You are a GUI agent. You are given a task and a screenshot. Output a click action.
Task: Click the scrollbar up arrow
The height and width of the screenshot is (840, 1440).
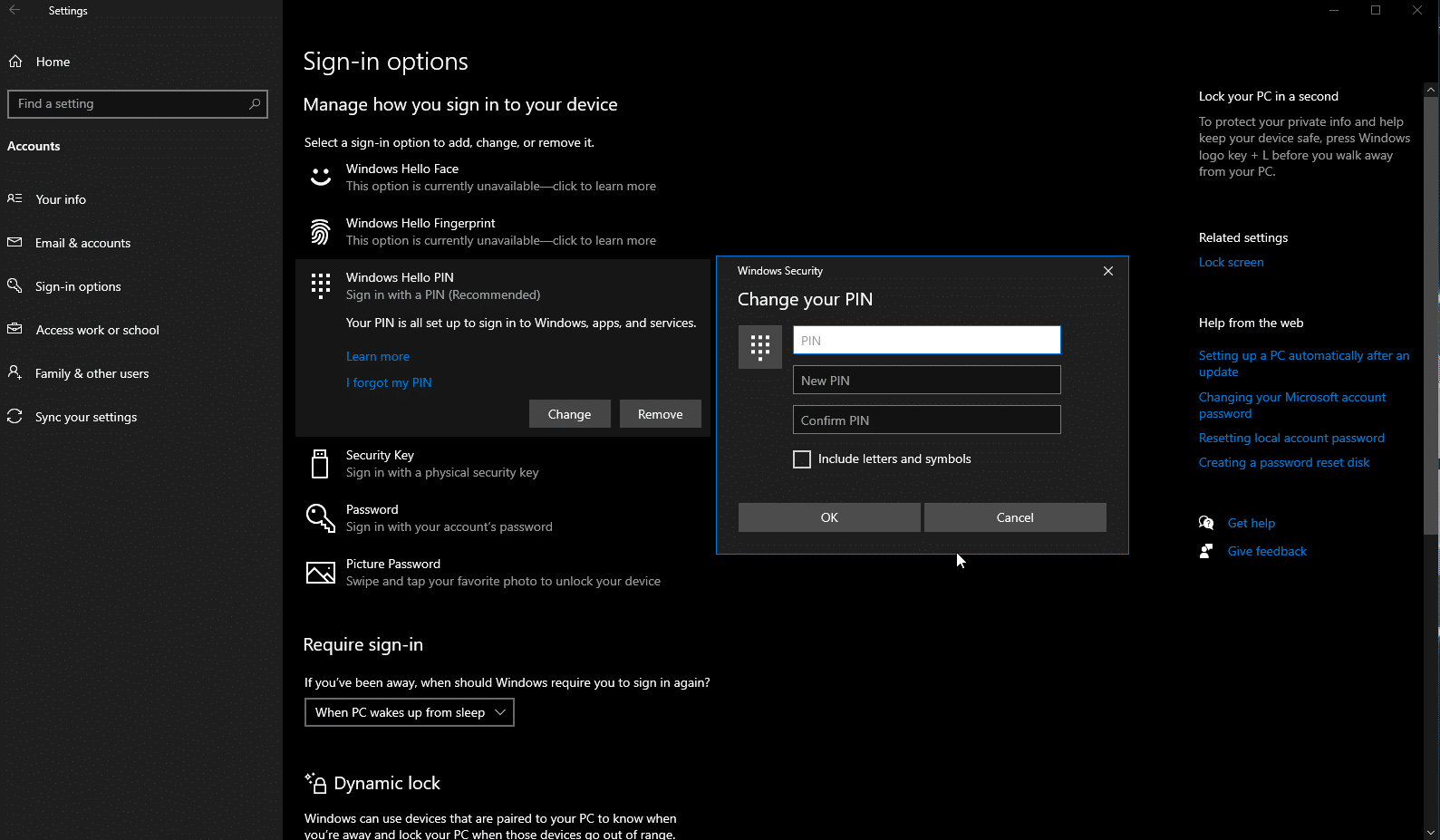click(x=1431, y=90)
